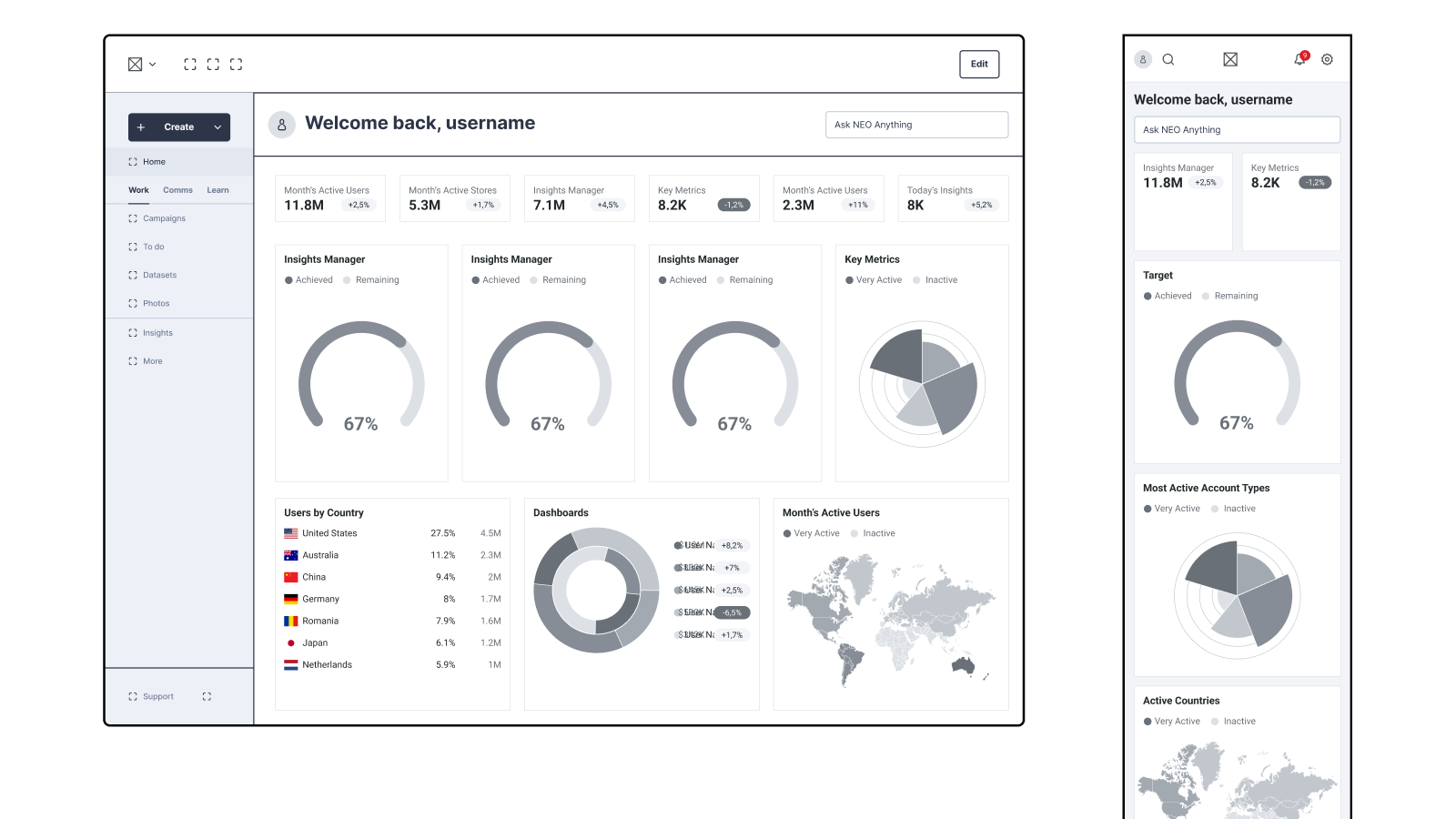Click the -1,2% badge on desktop Key Metrics
This screenshot has height=819, width=1456.
click(x=733, y=205)
